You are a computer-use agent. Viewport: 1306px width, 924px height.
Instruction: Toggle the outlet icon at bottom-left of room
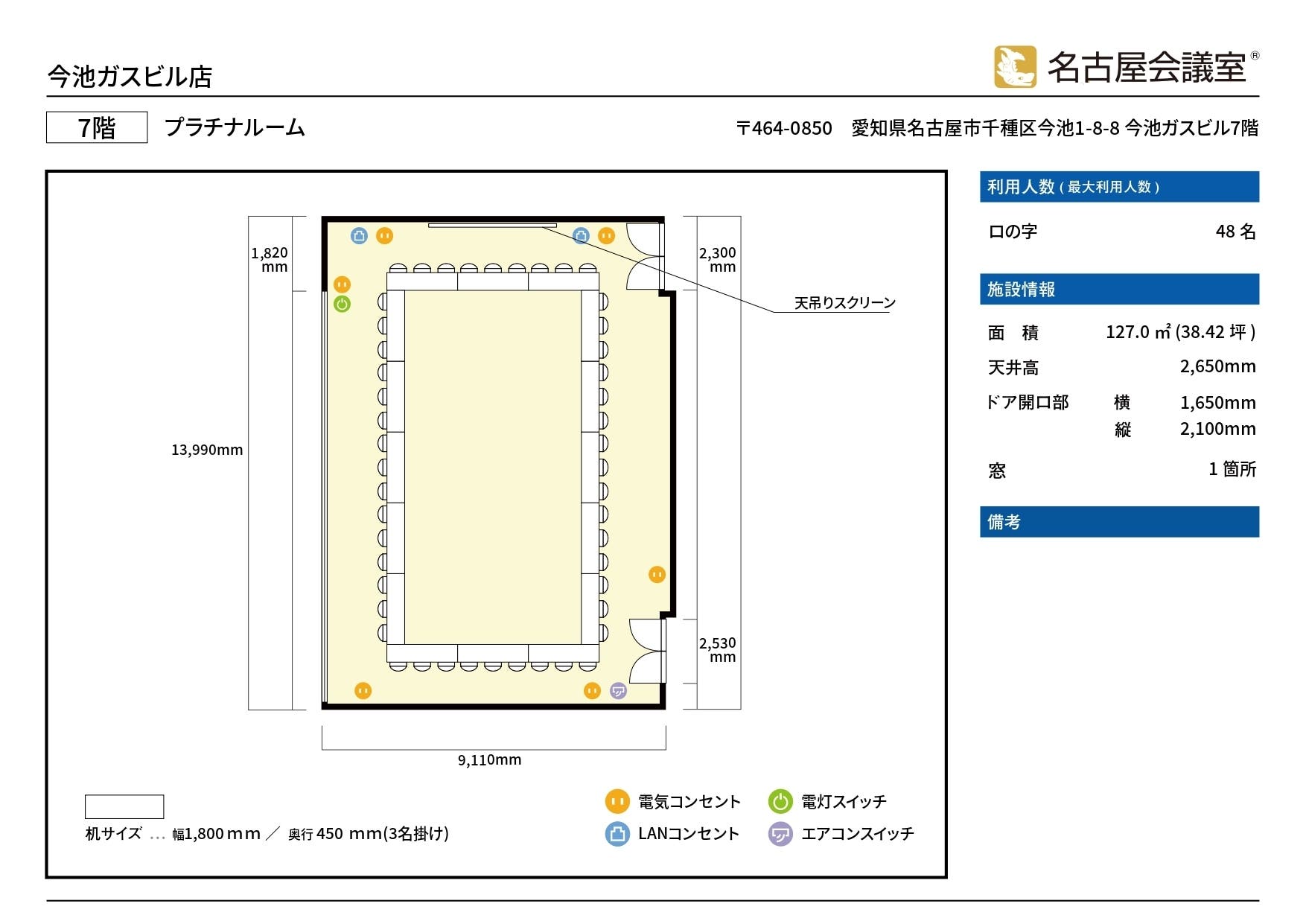363,691
